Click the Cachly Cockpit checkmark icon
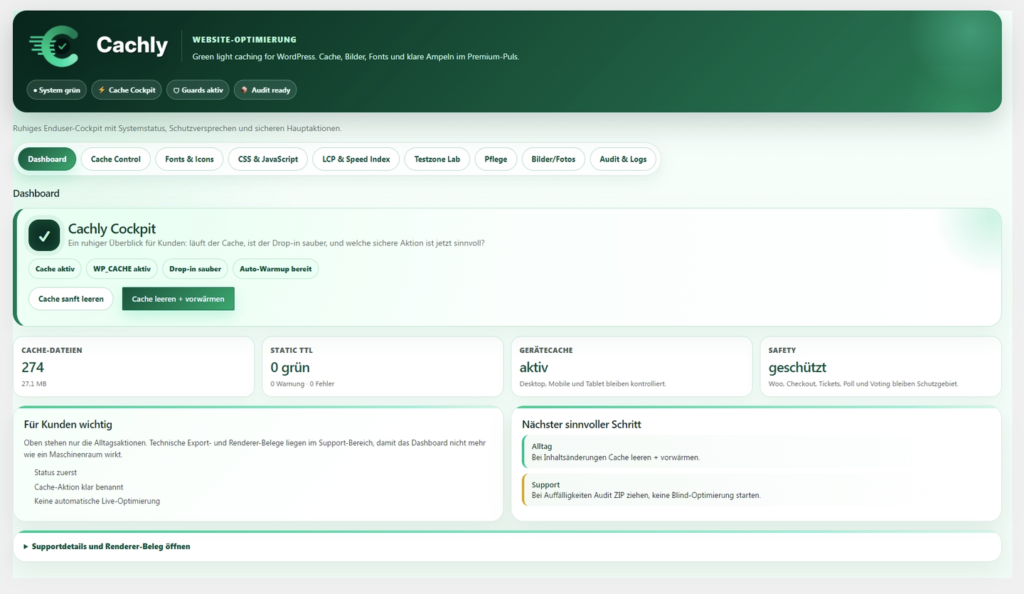The width and height of the screenshot is (1024, 594). 44,235
